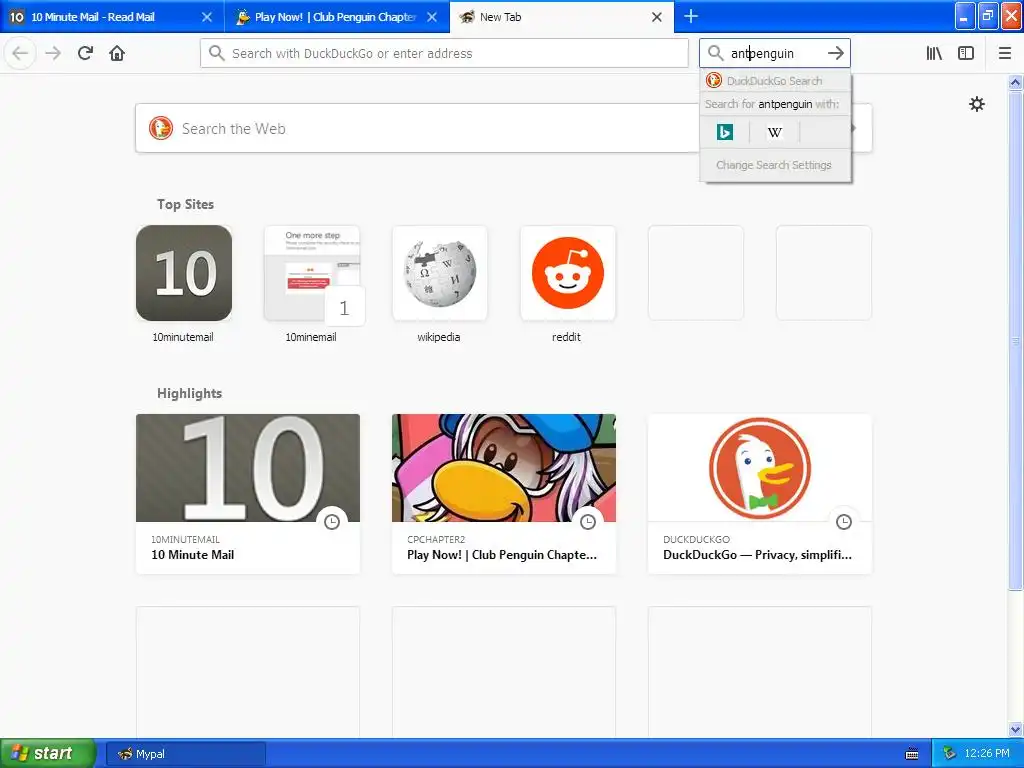The height and width of the screenshot is (768, 1024).
Task: Click history clock icon on DuckDuckGo card
Action: (844, 521)
